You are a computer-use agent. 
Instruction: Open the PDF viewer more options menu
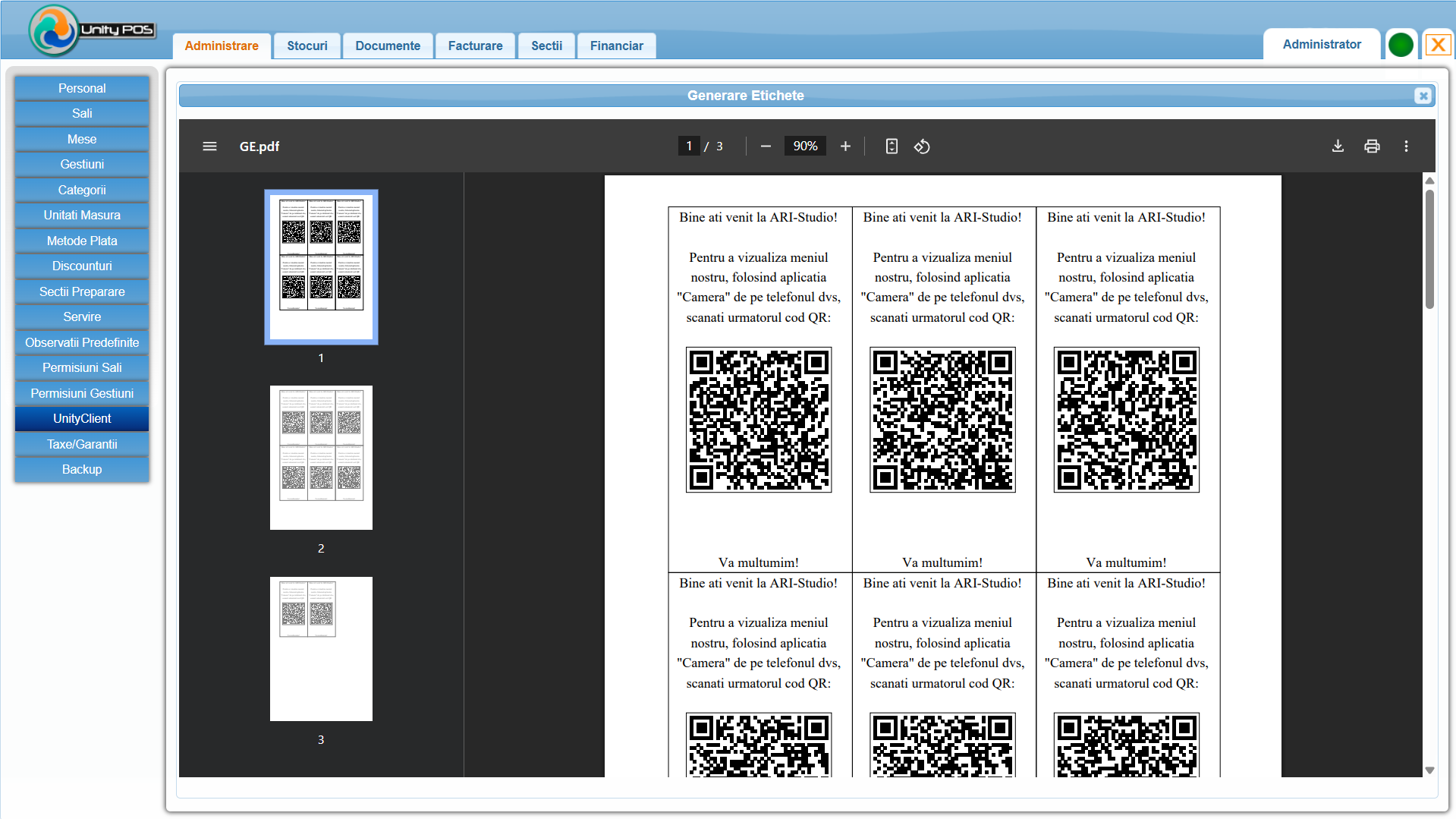coord(1406,146)
